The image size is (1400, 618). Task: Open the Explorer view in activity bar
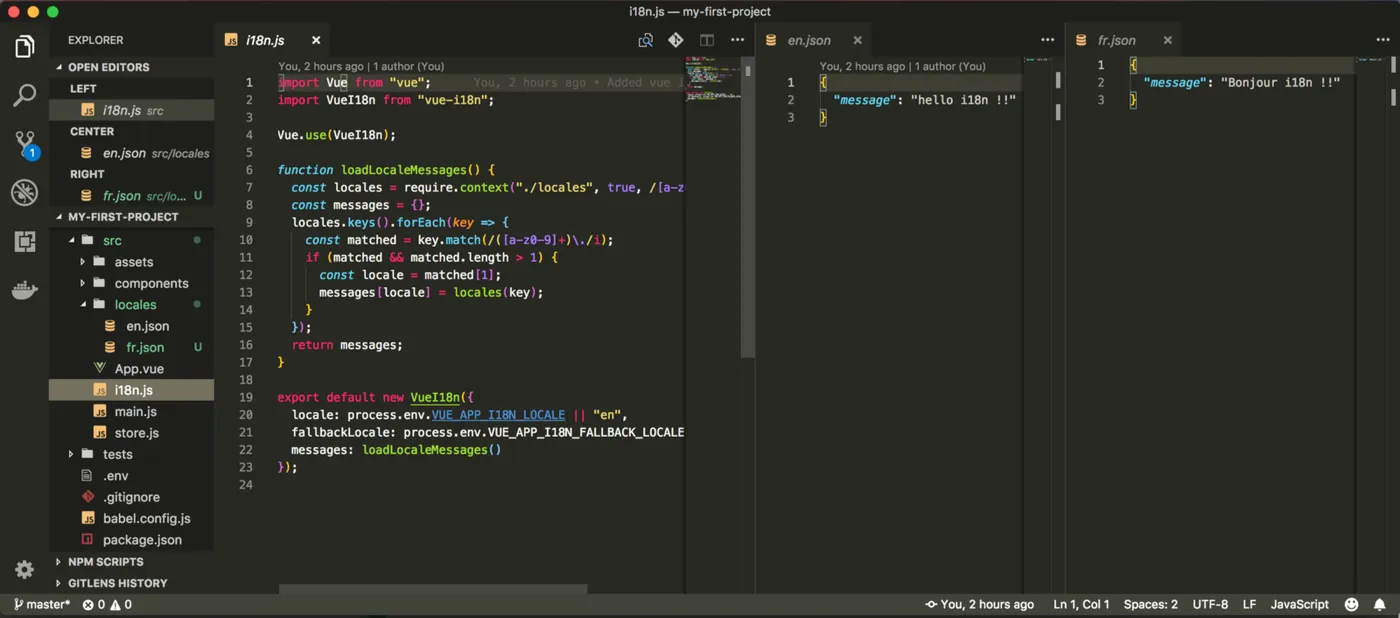click(24, 47)
